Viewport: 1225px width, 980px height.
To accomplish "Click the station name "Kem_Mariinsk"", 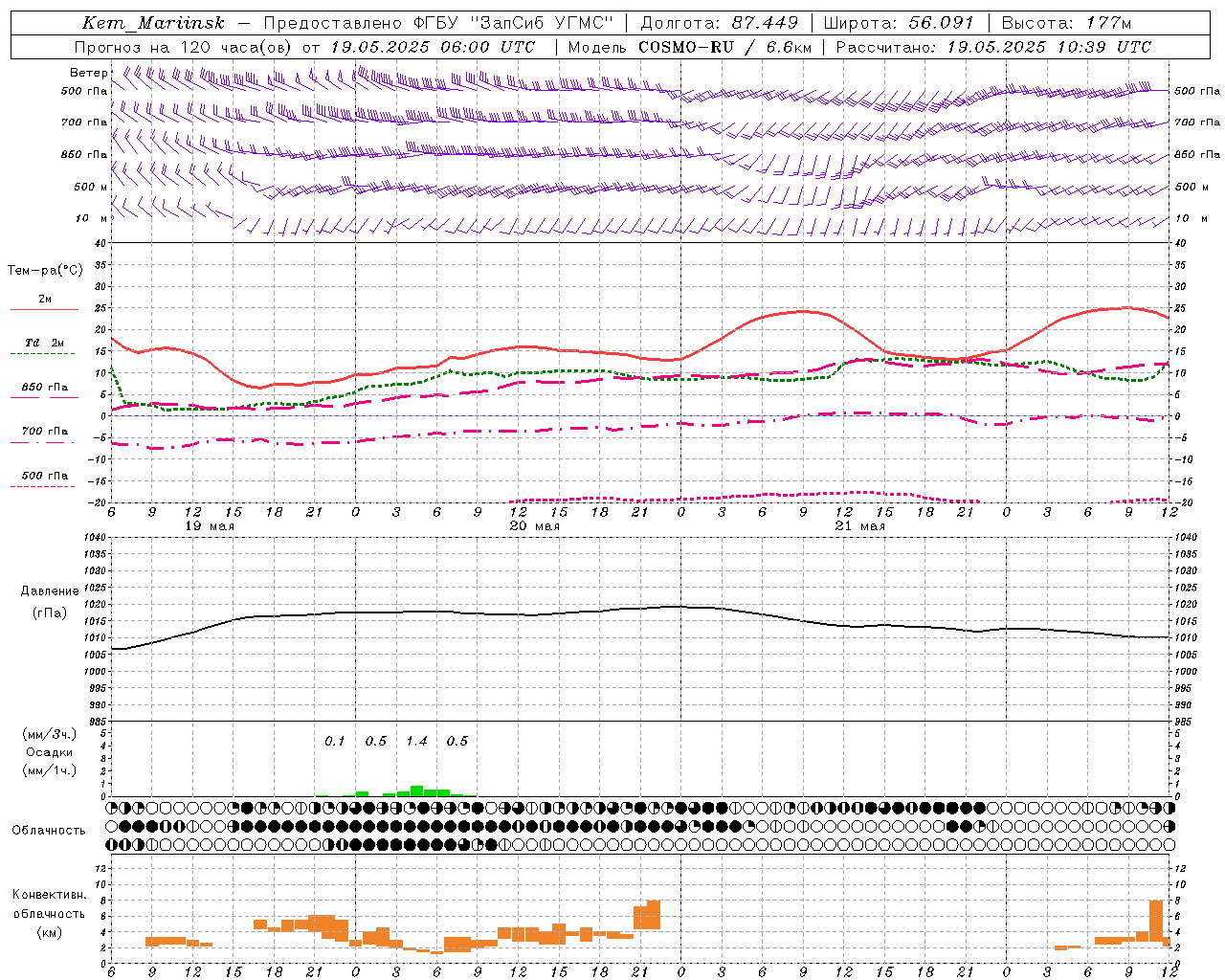I will tap(153, 23).
